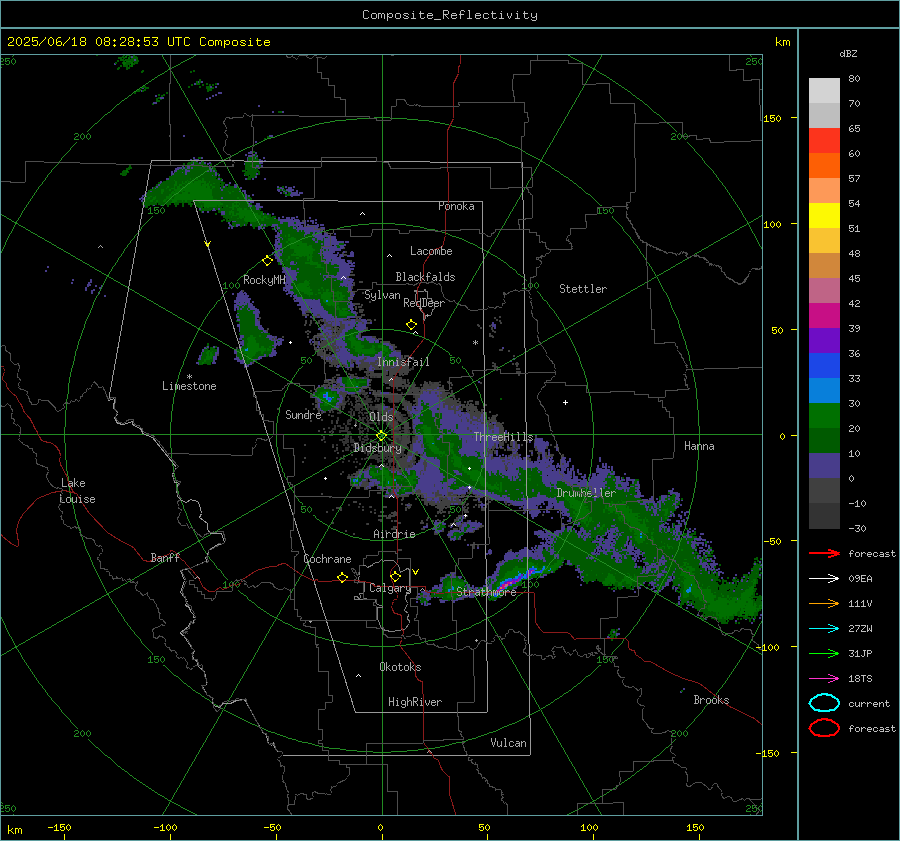Select the 30 dBZ light blue swatch

point(824,390)
